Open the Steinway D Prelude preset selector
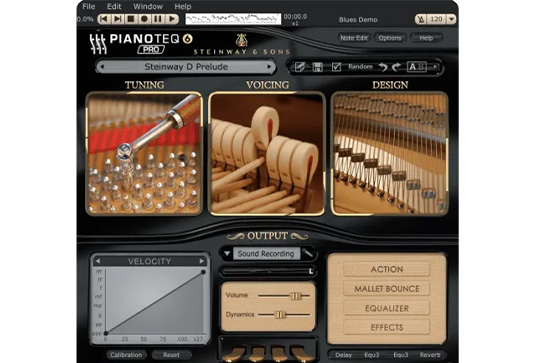Screen dimensions: 535x363 click(x=186, y=67)
